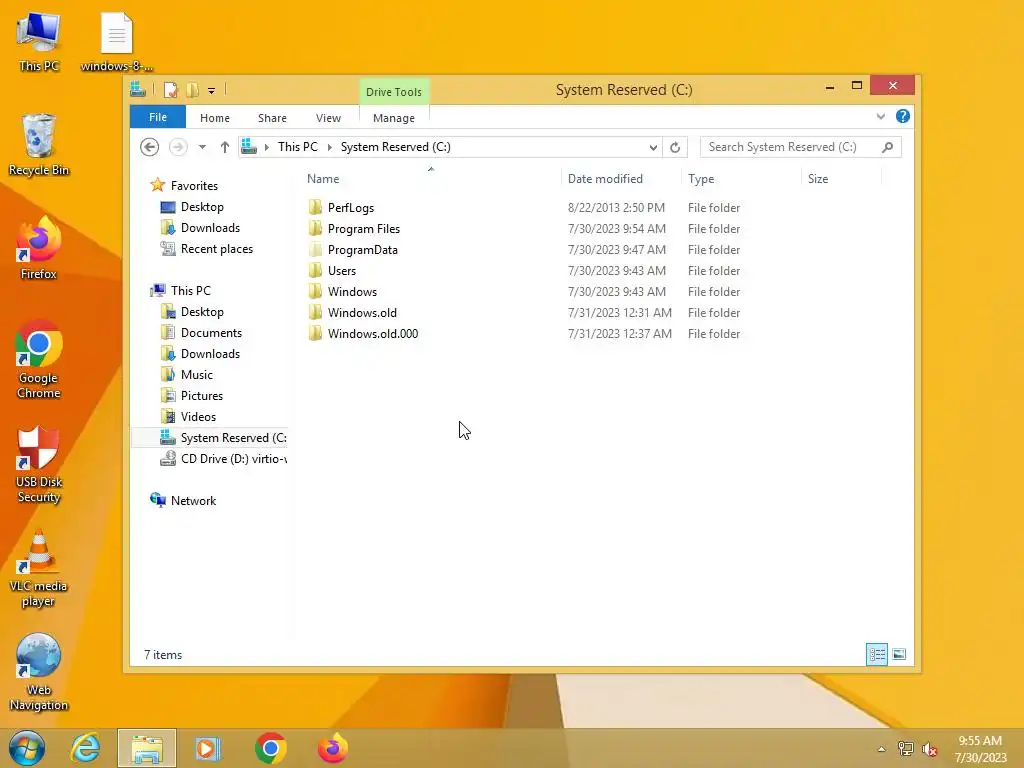Select the Windows.old folder
The image size is (1024, 768).
click(x=362, y=312)
